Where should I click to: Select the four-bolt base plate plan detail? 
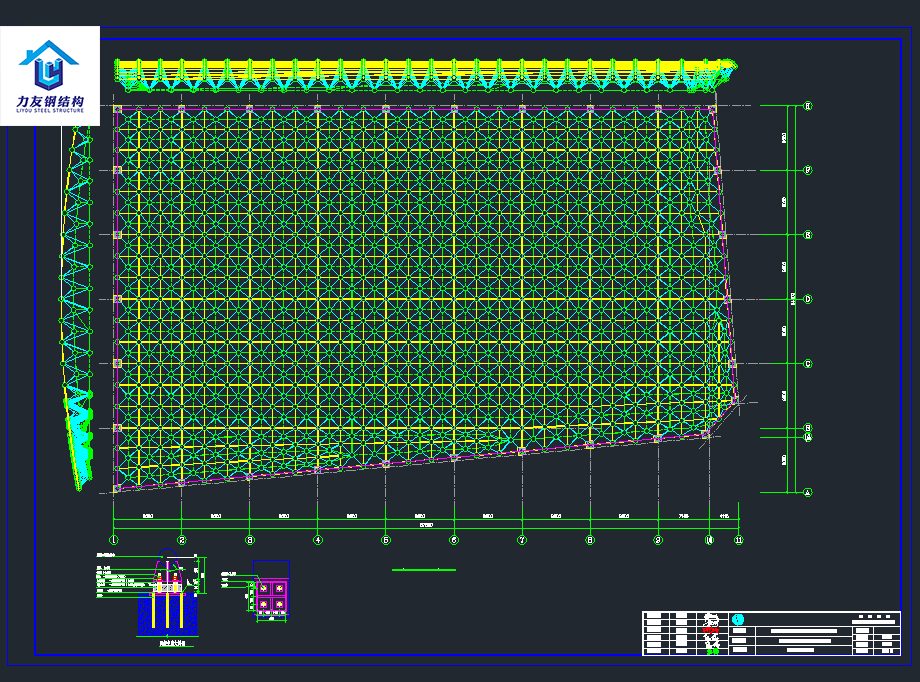270,597
